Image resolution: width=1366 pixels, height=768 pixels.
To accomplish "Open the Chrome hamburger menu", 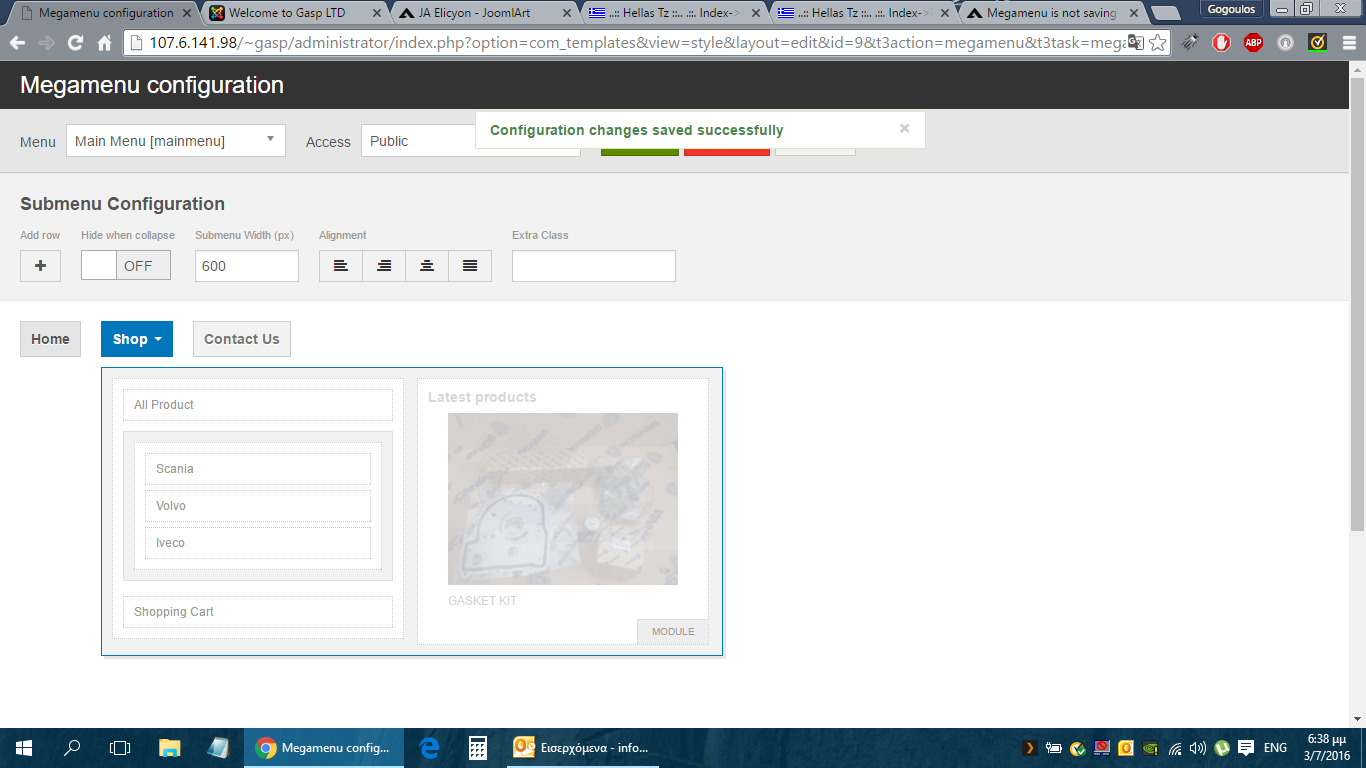I will 1349,43.
